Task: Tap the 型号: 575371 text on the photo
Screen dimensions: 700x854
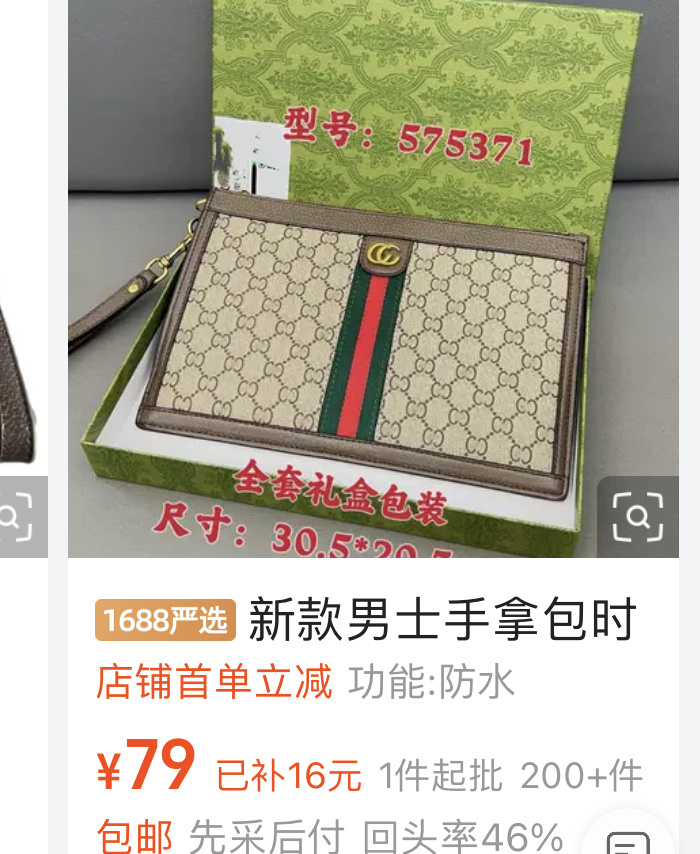Action: (x=408, y=137)
